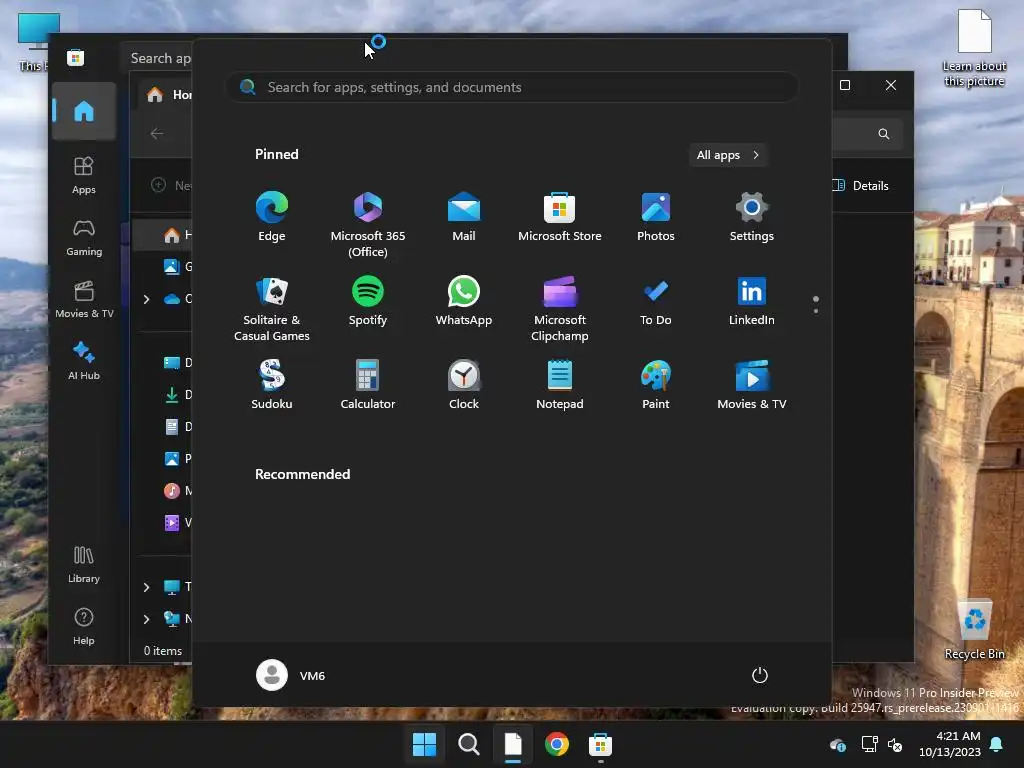
Task: Open Edge from pinned apps
Action: tap(272, 217)
